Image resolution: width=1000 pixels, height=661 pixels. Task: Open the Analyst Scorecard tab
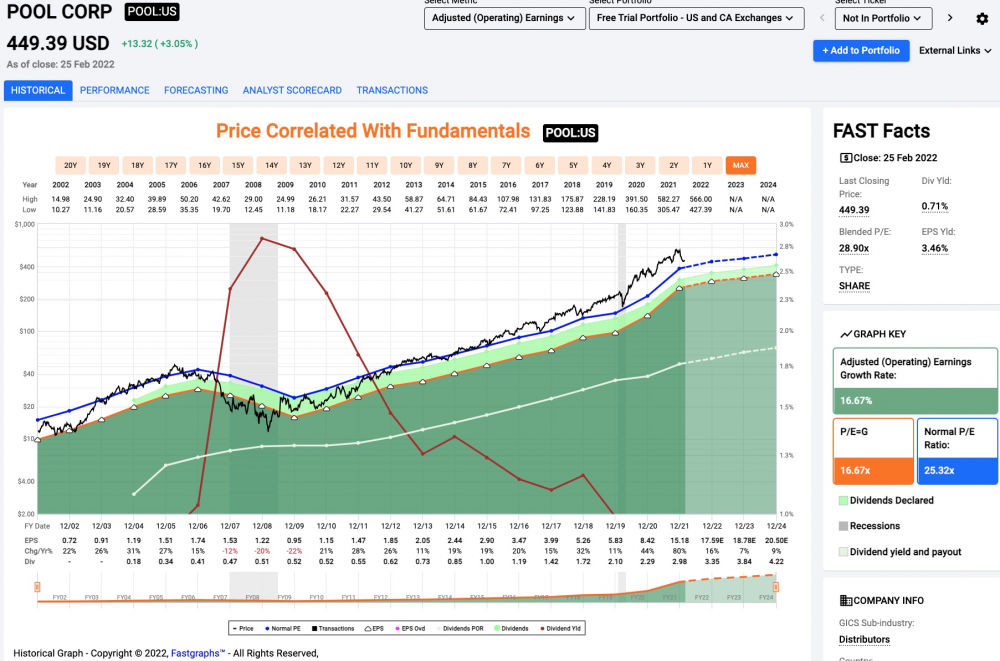point(292,91)
